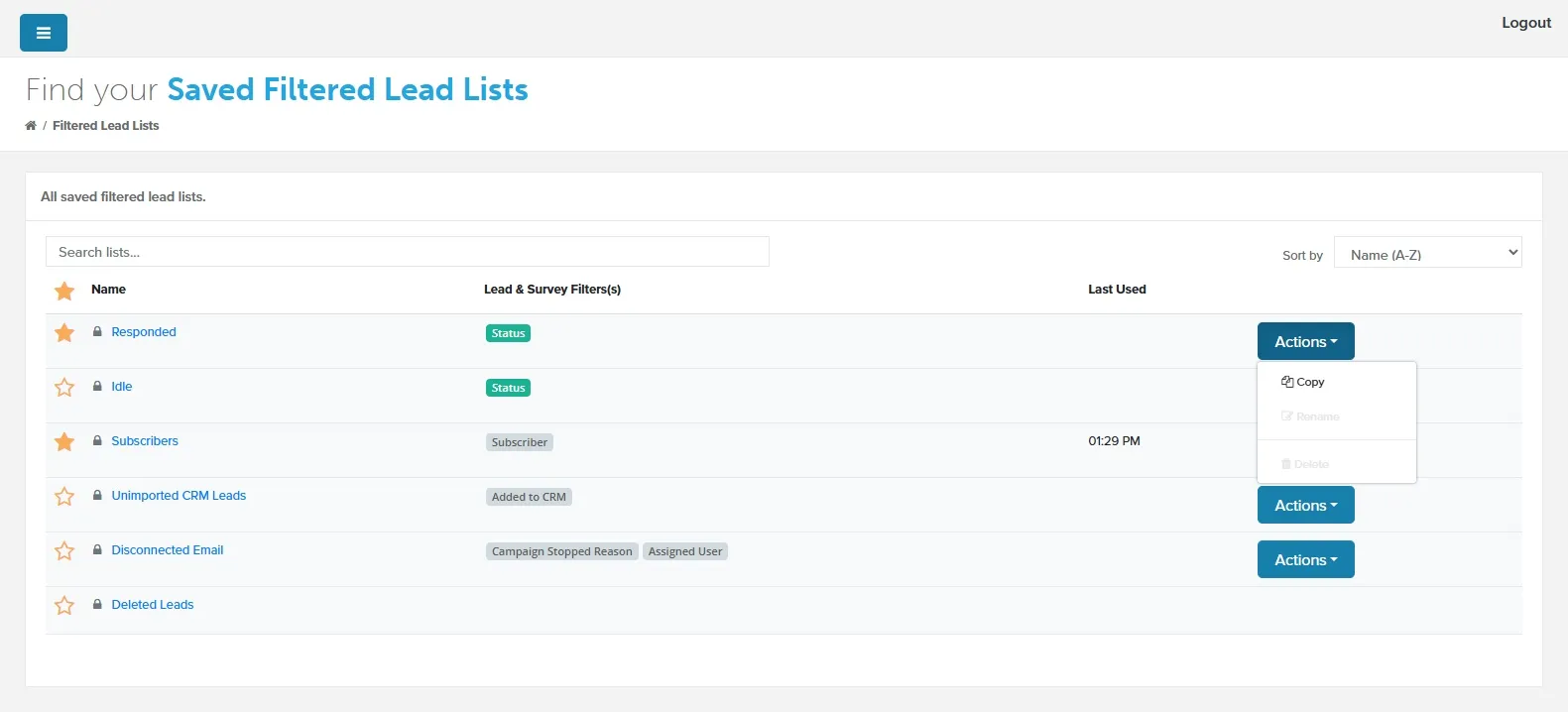1568x712 pixels.
Task: Favorite the Deleted Leads star
Action: pyautogui.click(x=64, y=605)
